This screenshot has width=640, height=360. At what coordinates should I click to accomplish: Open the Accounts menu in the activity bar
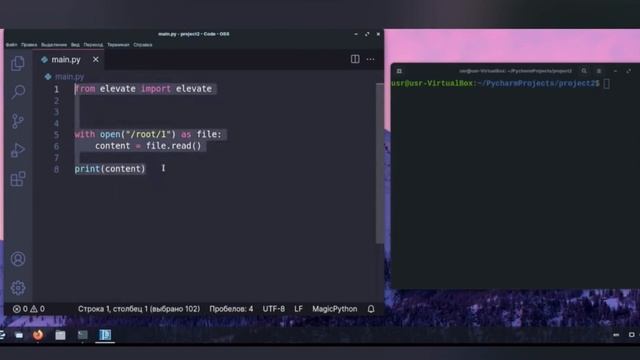(x=18, y=259)
